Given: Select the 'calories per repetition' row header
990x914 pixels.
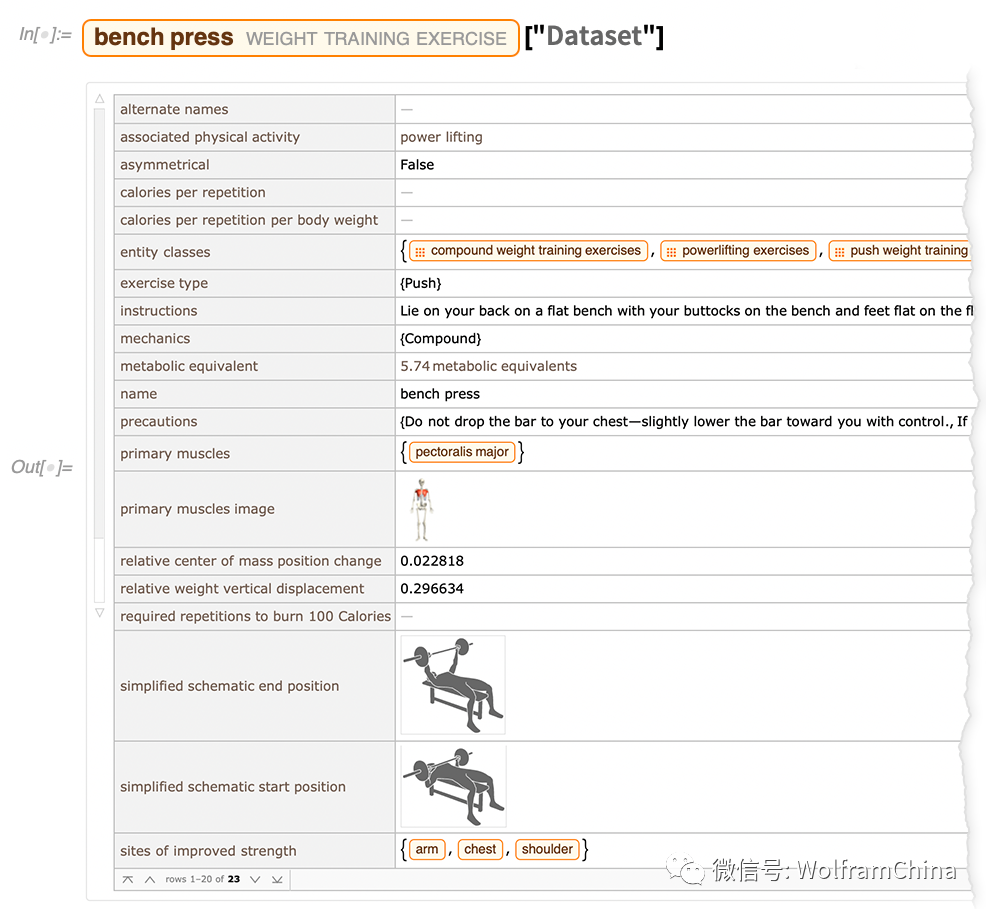Looking at the screenshot, I should pos(254,193).
